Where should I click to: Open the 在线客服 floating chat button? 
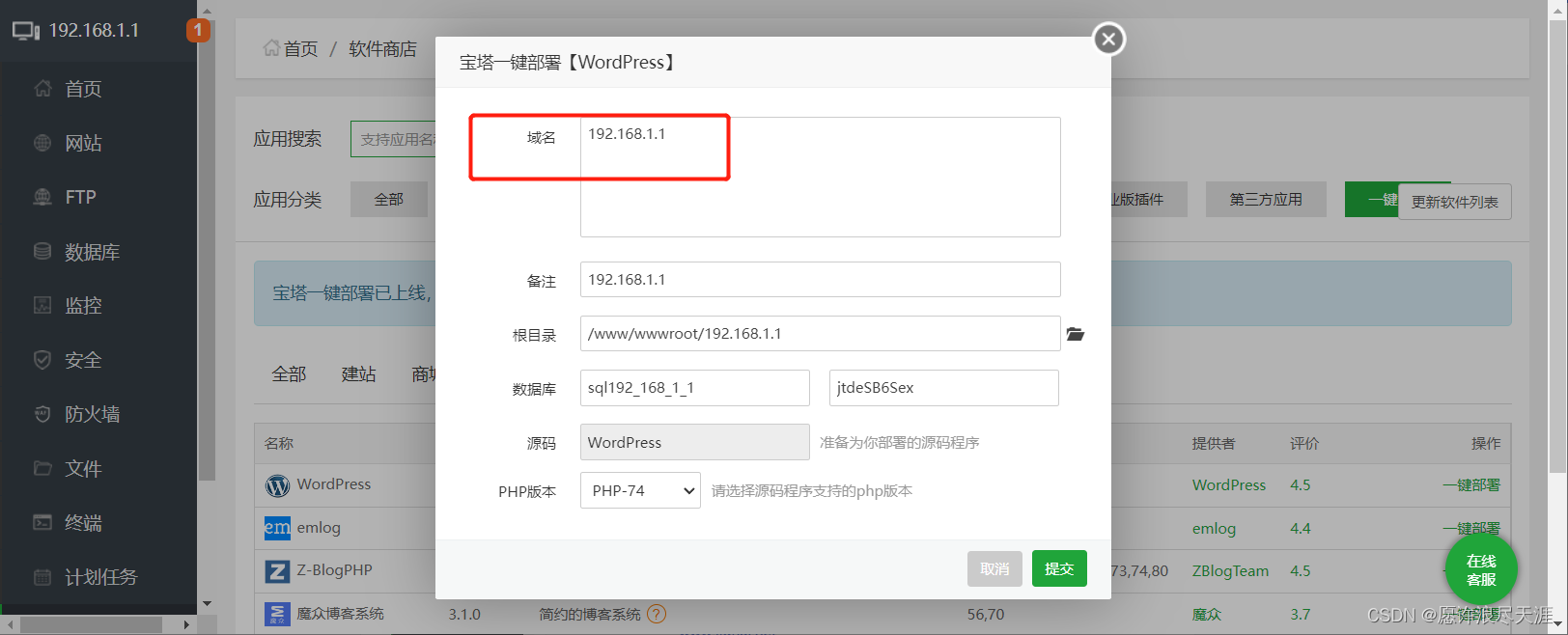click(x=1481, y=570)
